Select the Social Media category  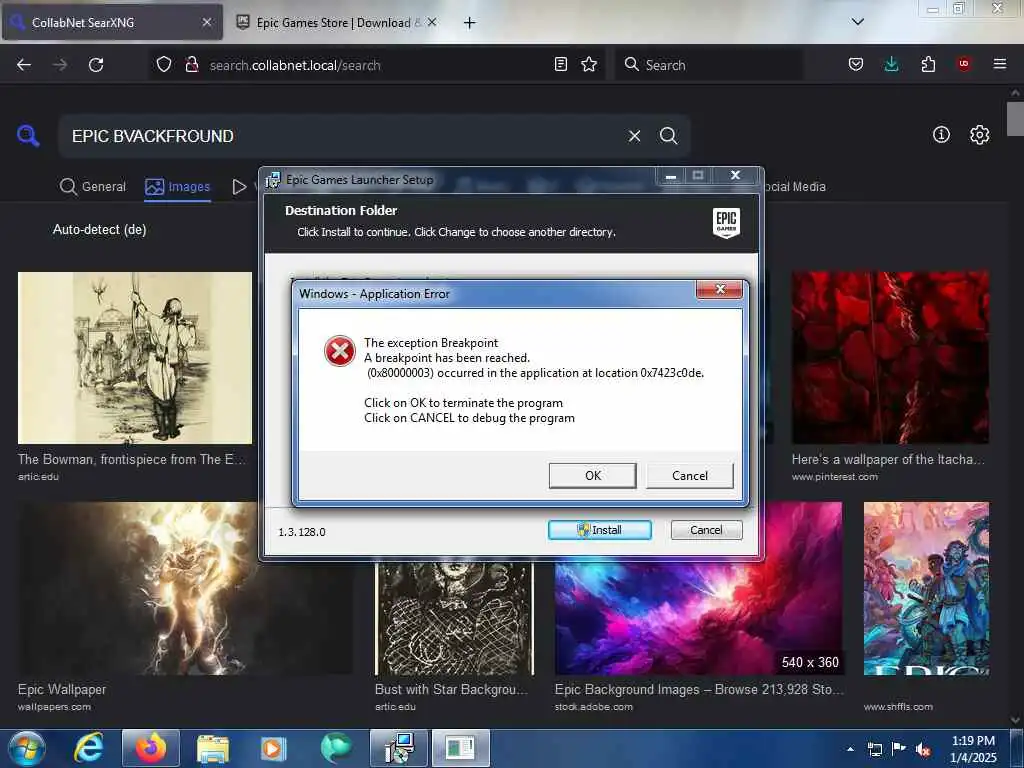tap(793, 187)
